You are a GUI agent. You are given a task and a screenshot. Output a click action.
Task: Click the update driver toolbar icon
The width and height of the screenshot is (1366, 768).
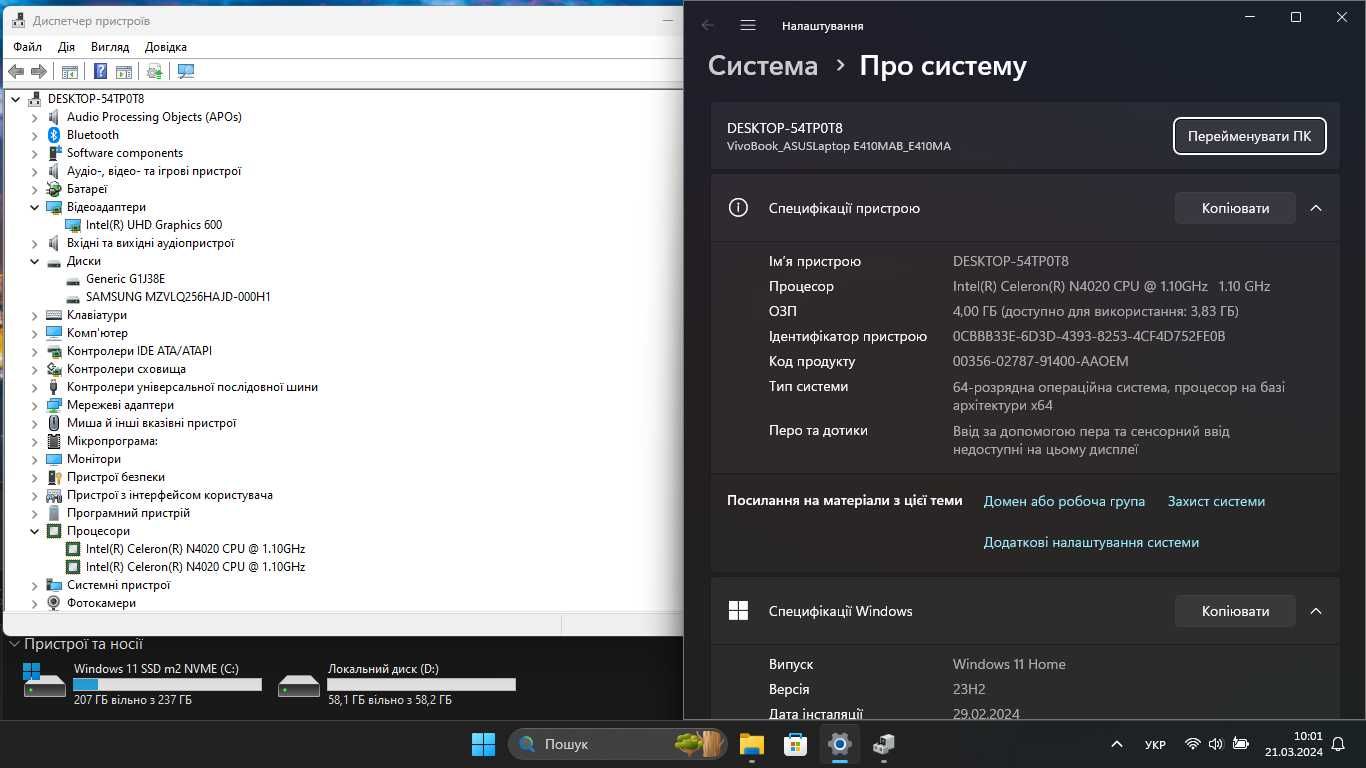tap(155, 71)
